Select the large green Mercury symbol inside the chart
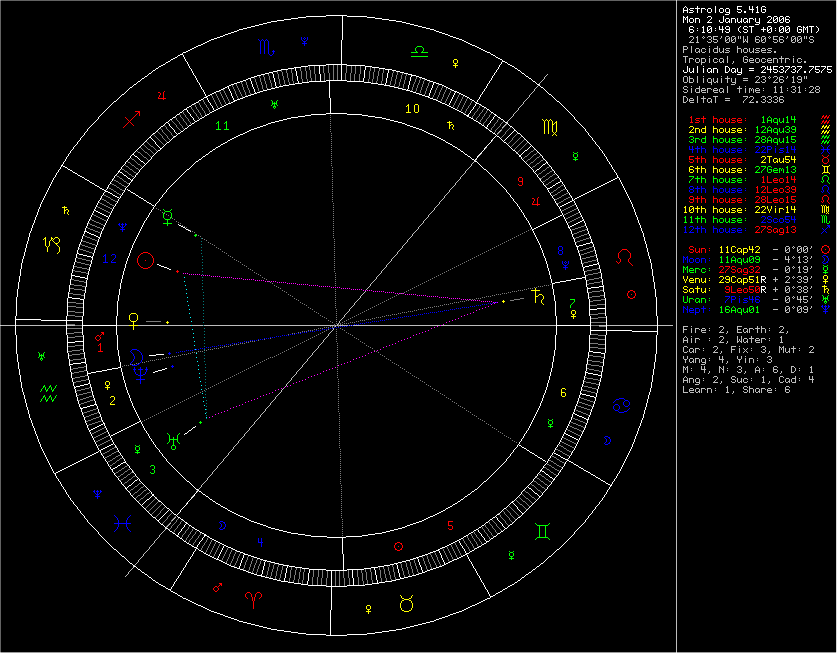The width and height of the screenshot is (837, 653). point(168,217)
